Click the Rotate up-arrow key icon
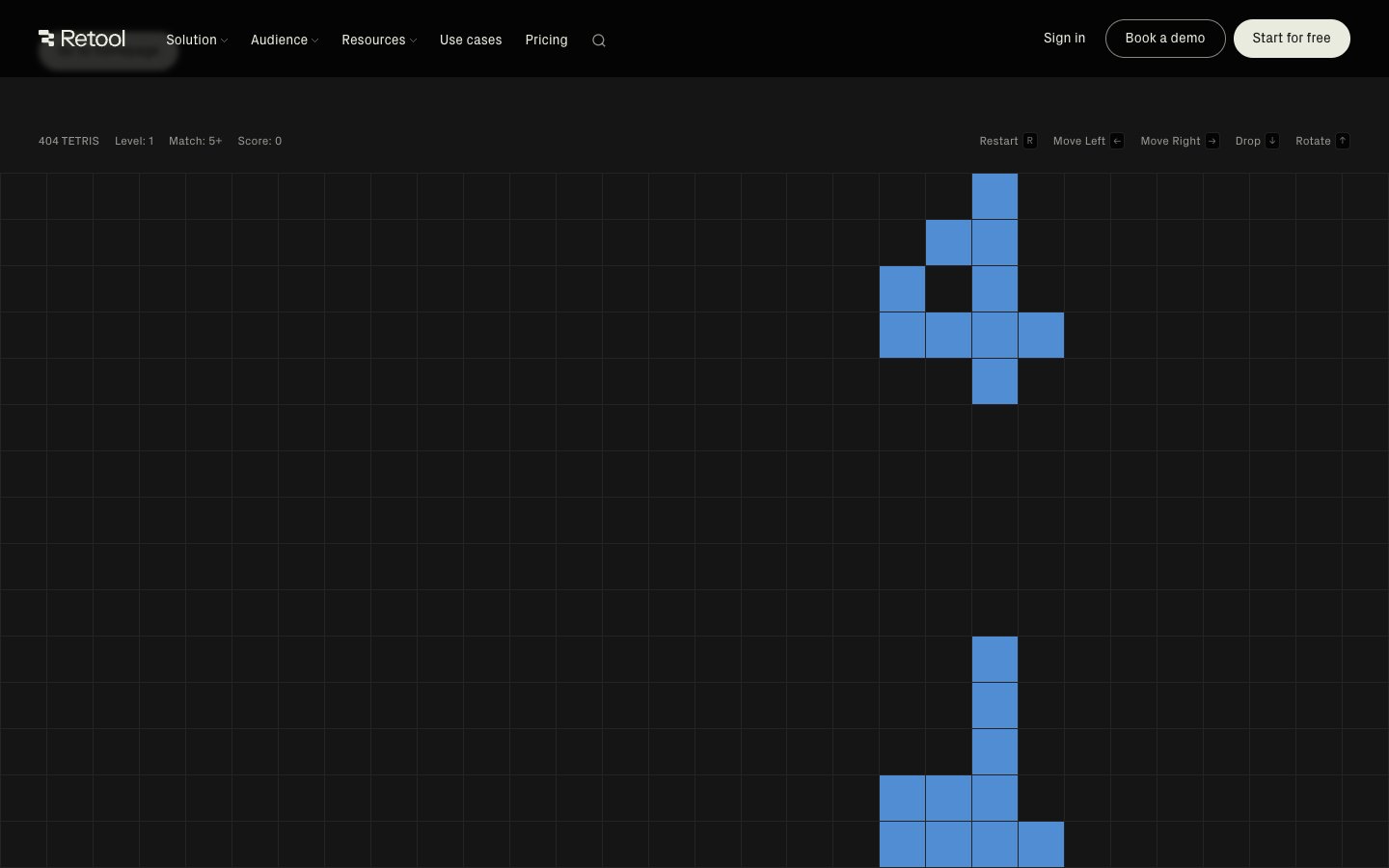The image size is (1389, 868). coord(1342,141)
